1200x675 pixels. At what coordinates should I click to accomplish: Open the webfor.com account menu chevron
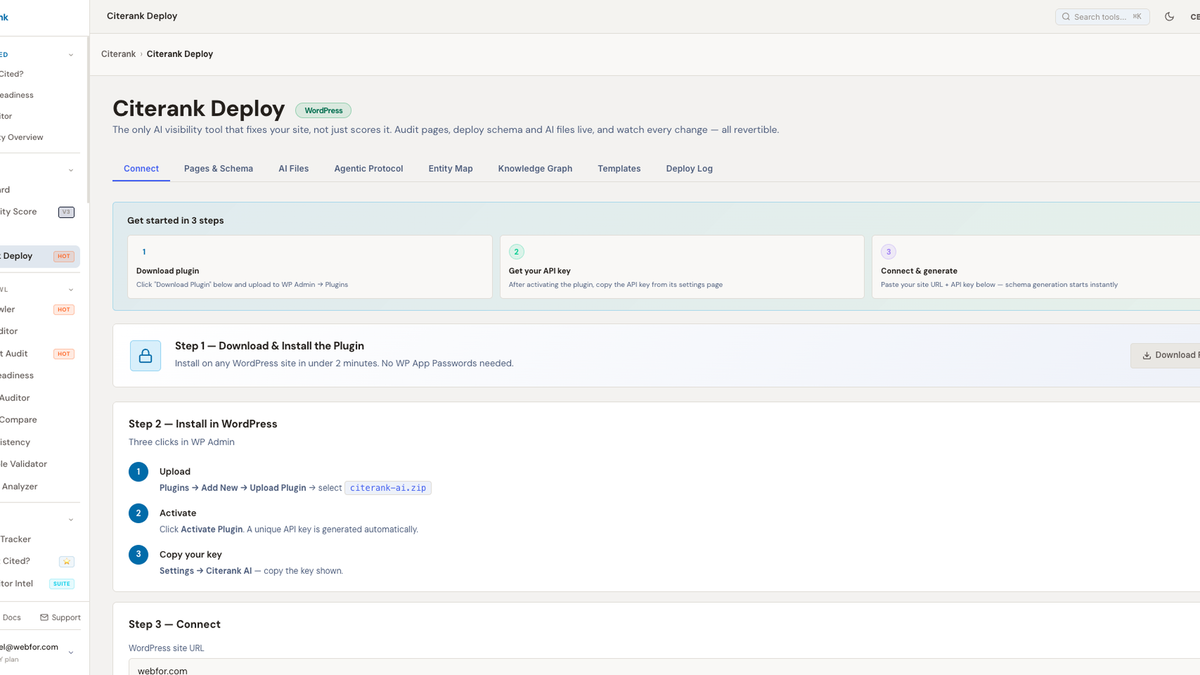point(71,652)
